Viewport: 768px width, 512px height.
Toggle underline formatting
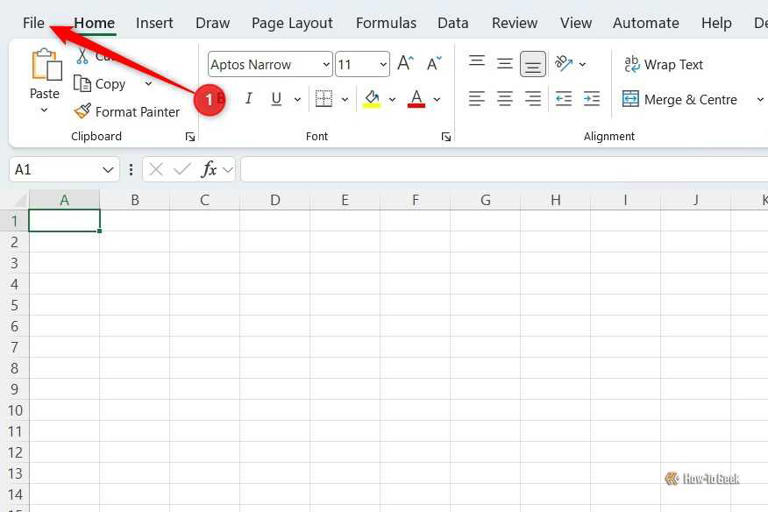coord(276,99)
